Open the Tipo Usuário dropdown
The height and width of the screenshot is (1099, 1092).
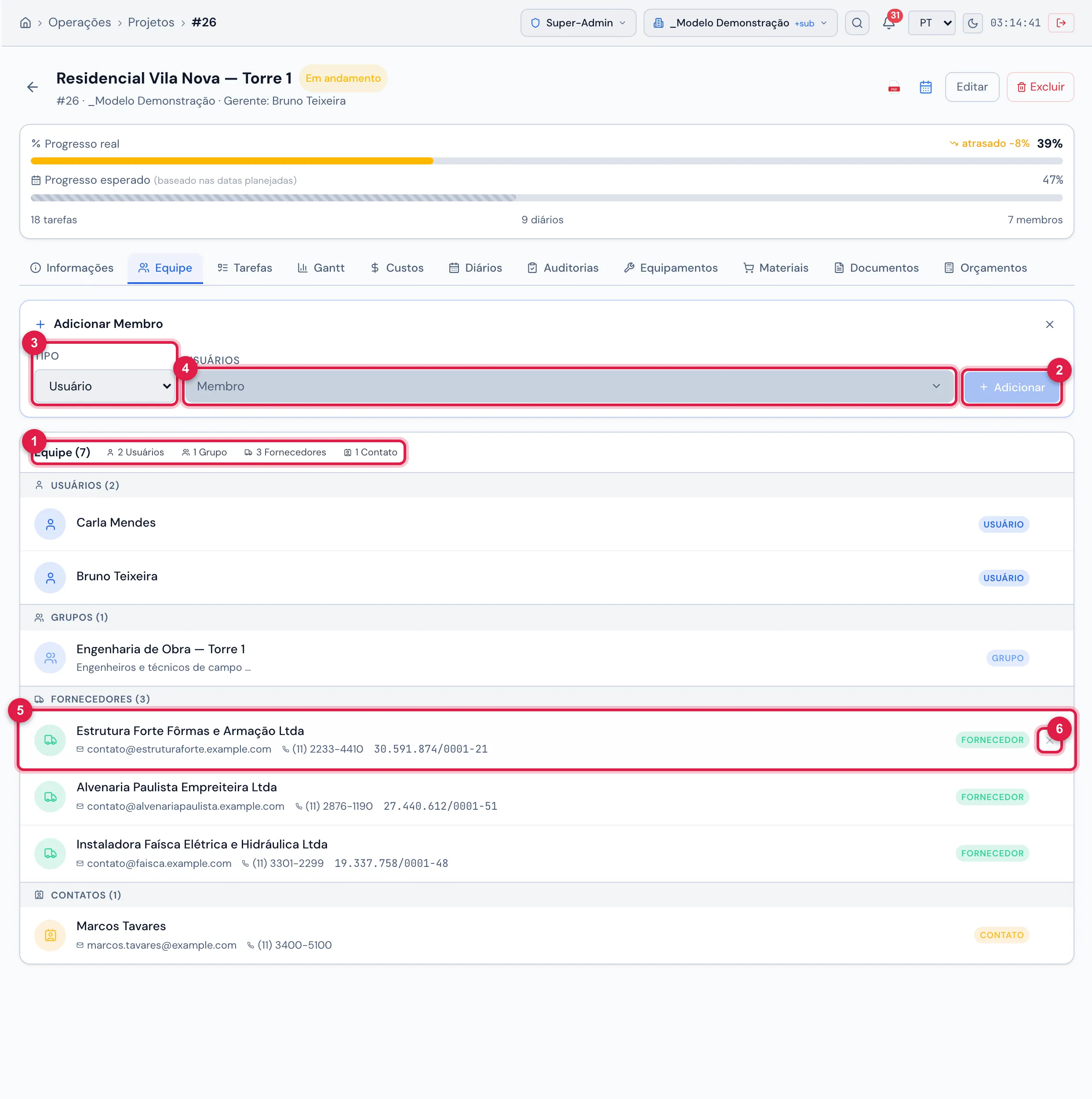[x=105, y=386]
